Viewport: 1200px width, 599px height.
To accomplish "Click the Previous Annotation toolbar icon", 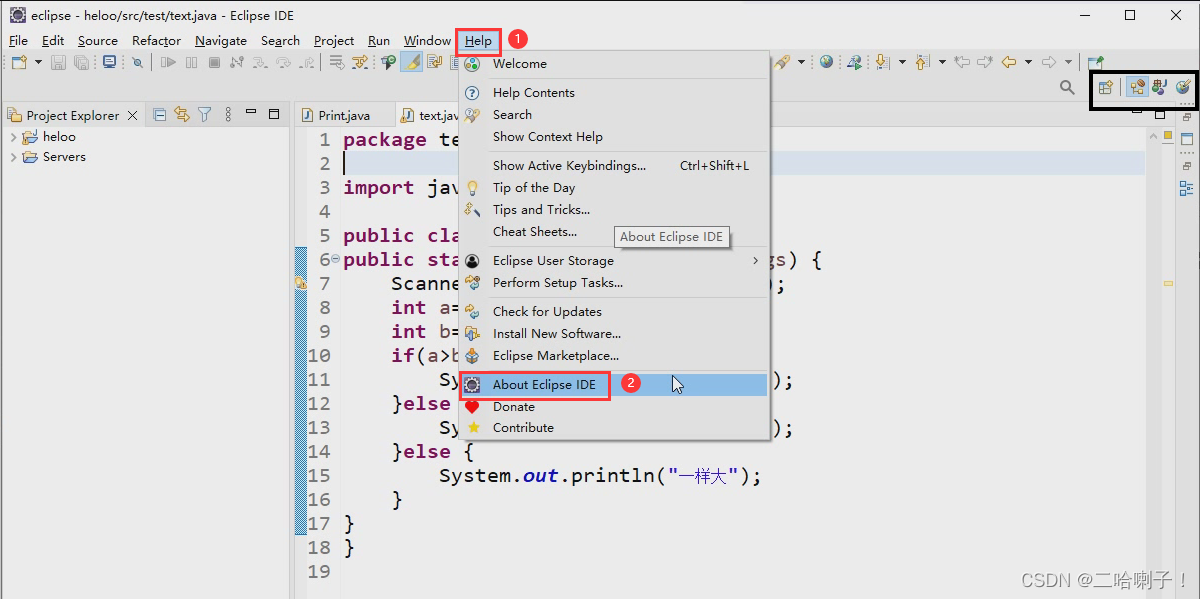I will (922, 63).
